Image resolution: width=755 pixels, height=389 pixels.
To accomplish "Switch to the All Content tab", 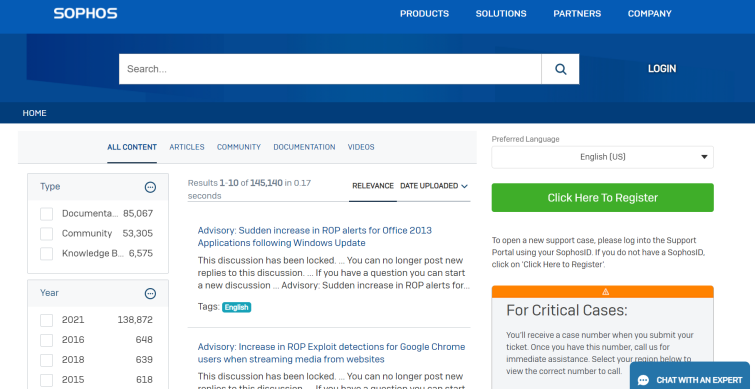I will click(132, 147).
